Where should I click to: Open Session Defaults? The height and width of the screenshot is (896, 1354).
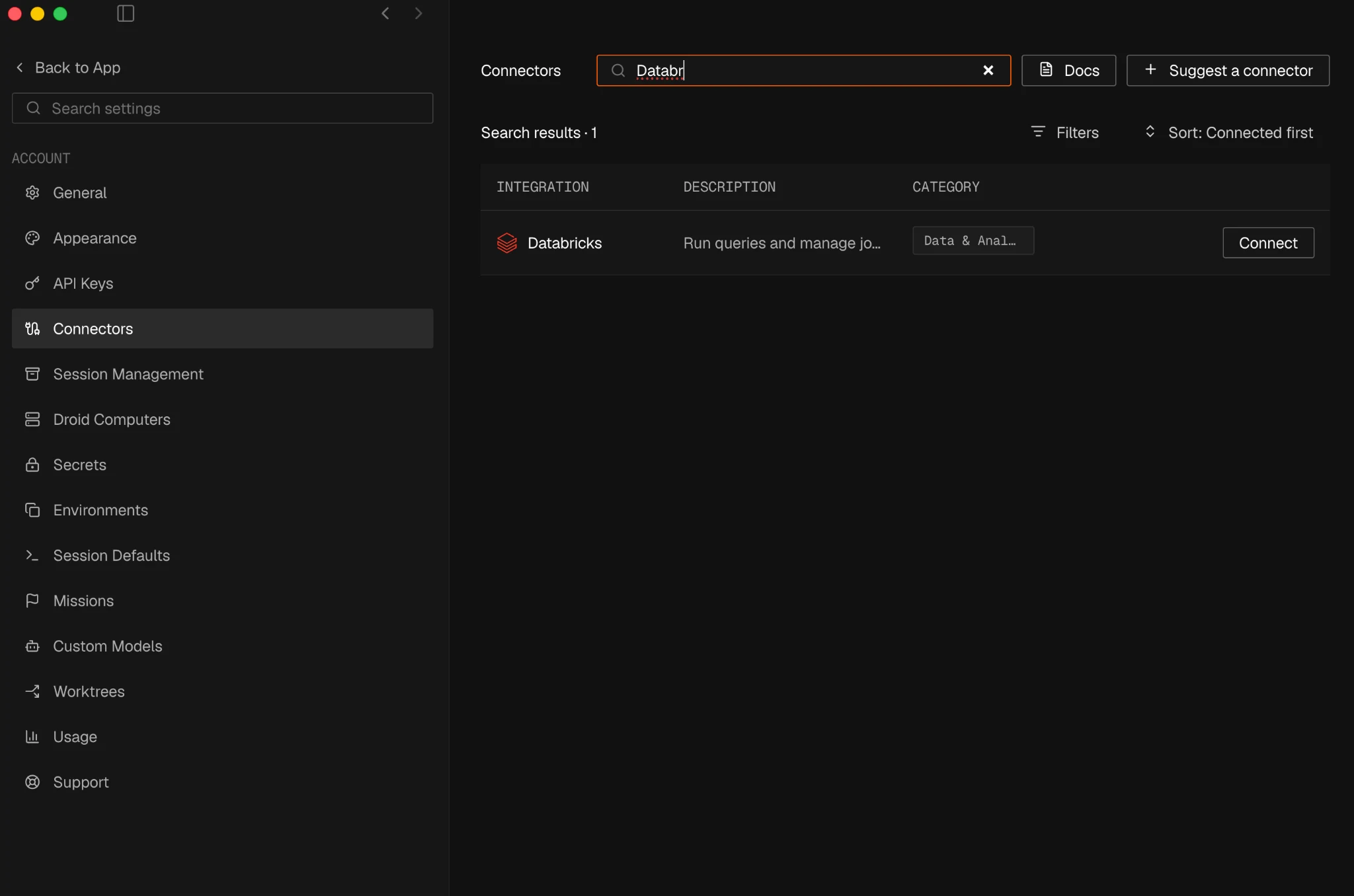(222, 555)
